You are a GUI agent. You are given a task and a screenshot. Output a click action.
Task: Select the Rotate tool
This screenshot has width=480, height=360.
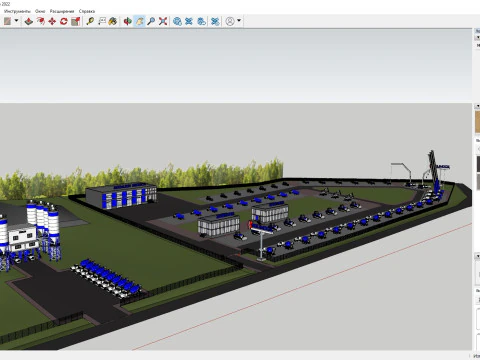click(x=64, y=21)
